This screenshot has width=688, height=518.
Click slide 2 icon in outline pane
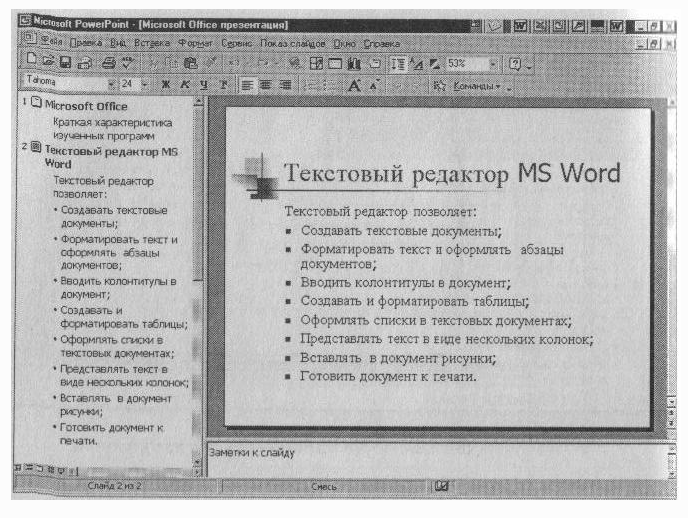click(x=37, y=147)
